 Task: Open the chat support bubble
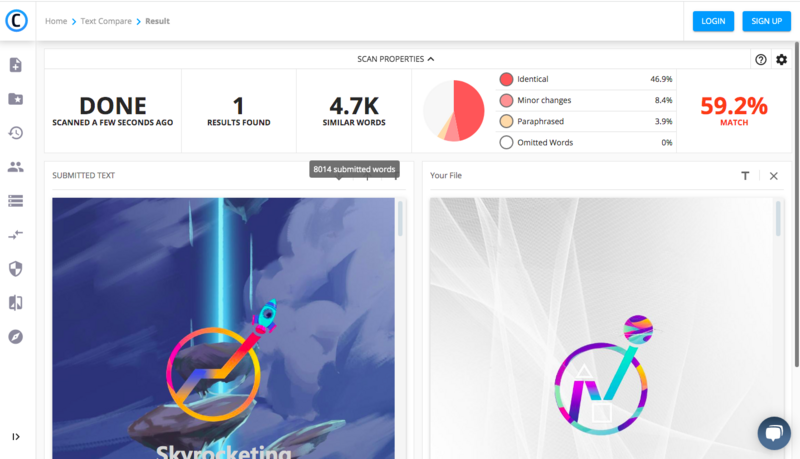pos(774,433)
